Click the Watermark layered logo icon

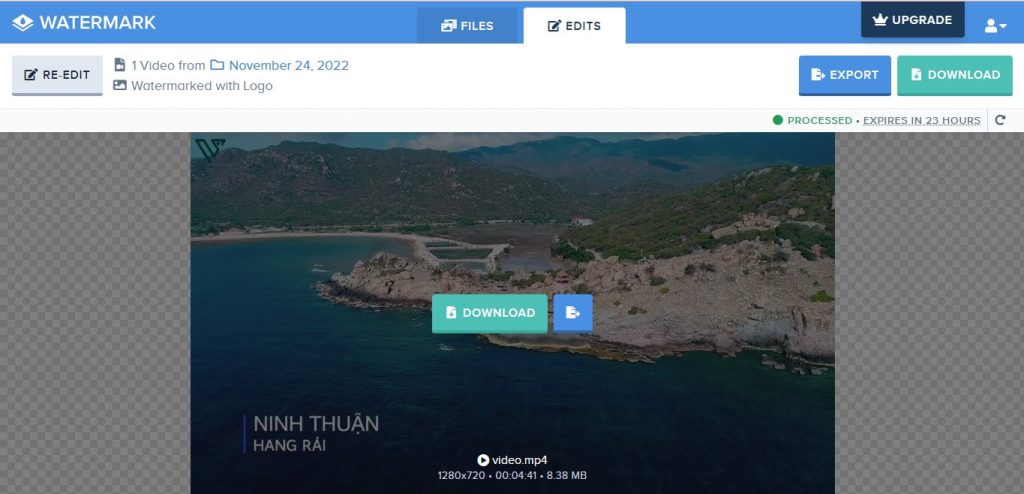point(22,22)
